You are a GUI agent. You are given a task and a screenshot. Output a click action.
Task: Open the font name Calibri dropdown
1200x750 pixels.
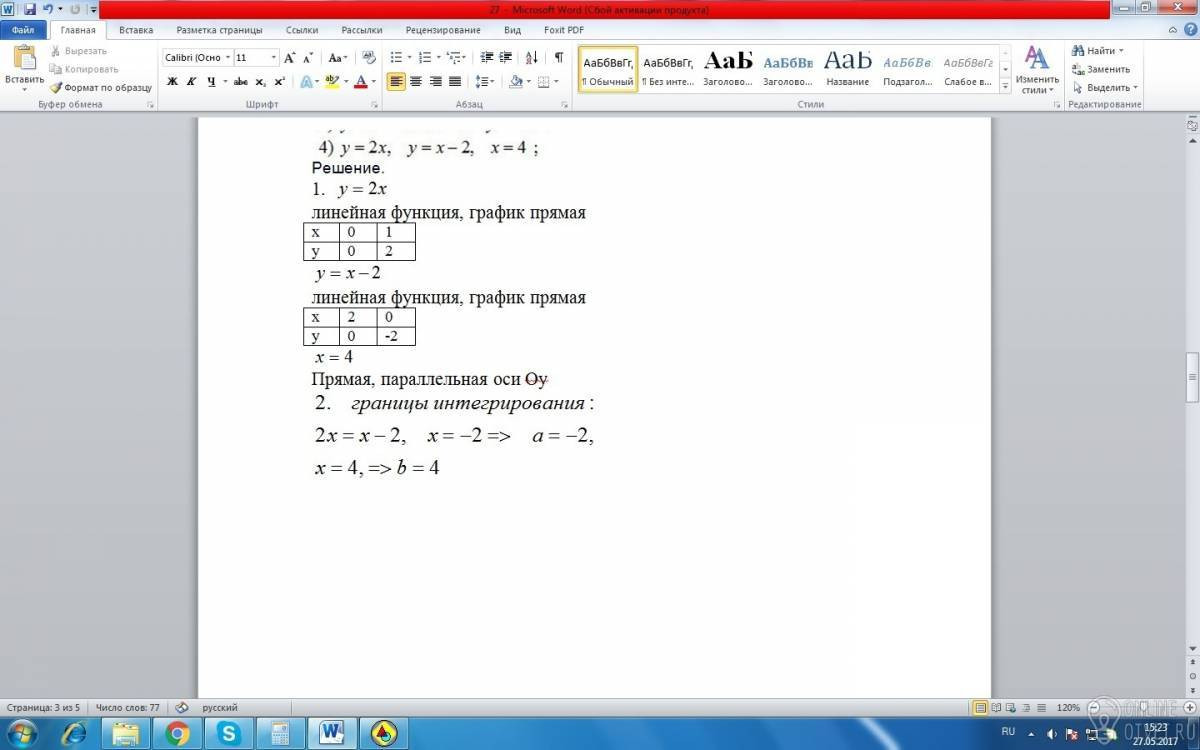228,58
